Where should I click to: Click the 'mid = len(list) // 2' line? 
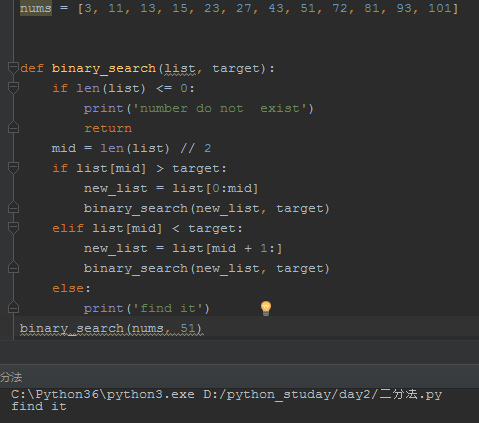pos(131,148)
